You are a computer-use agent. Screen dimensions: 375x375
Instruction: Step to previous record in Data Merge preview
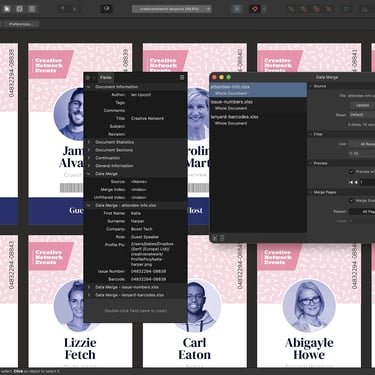coord(356,182)
